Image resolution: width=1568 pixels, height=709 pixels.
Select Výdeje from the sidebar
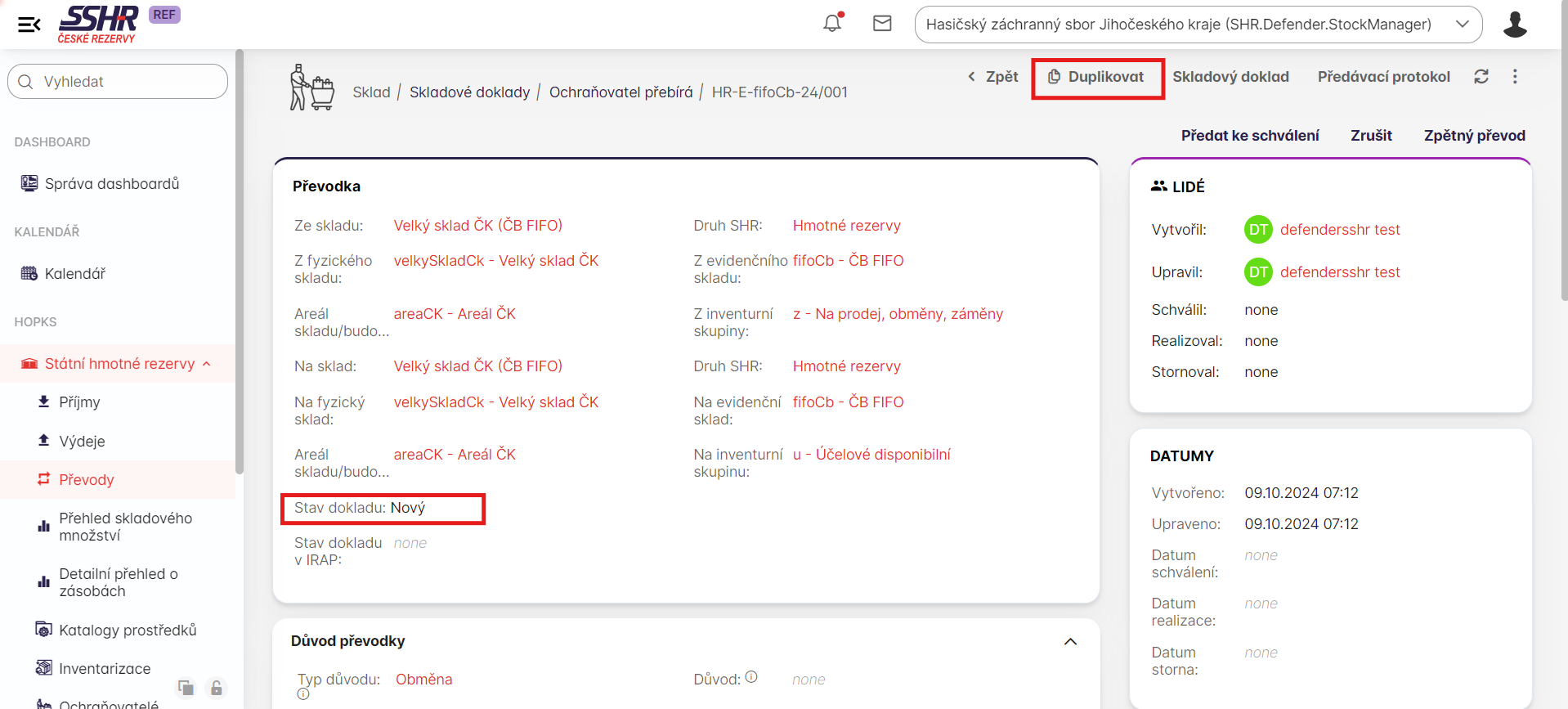[82, 442]
